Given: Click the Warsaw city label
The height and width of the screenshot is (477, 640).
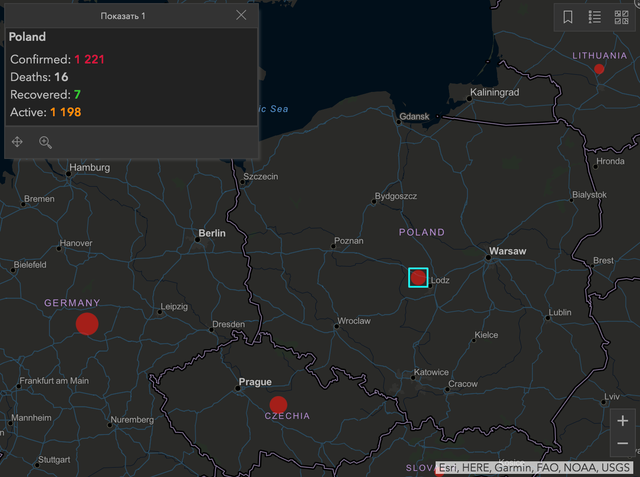Looking at the screenshot, I should point(507,251).
